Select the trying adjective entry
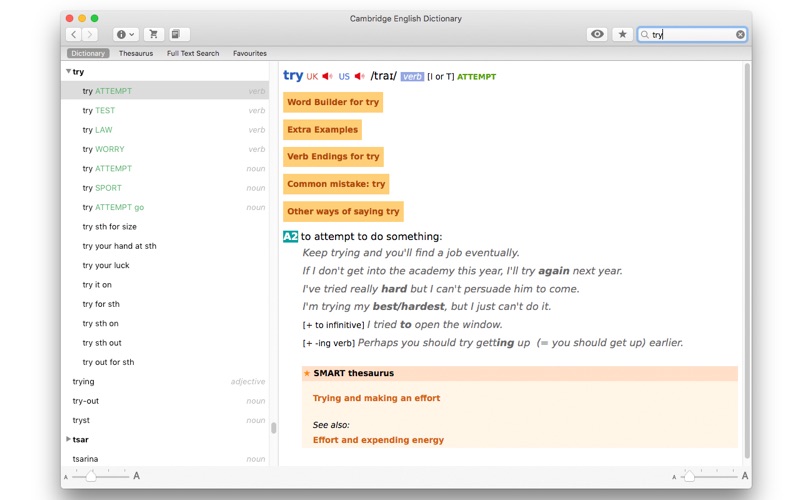Viewport: 800px width, 500px height. (x=165, y=382)
